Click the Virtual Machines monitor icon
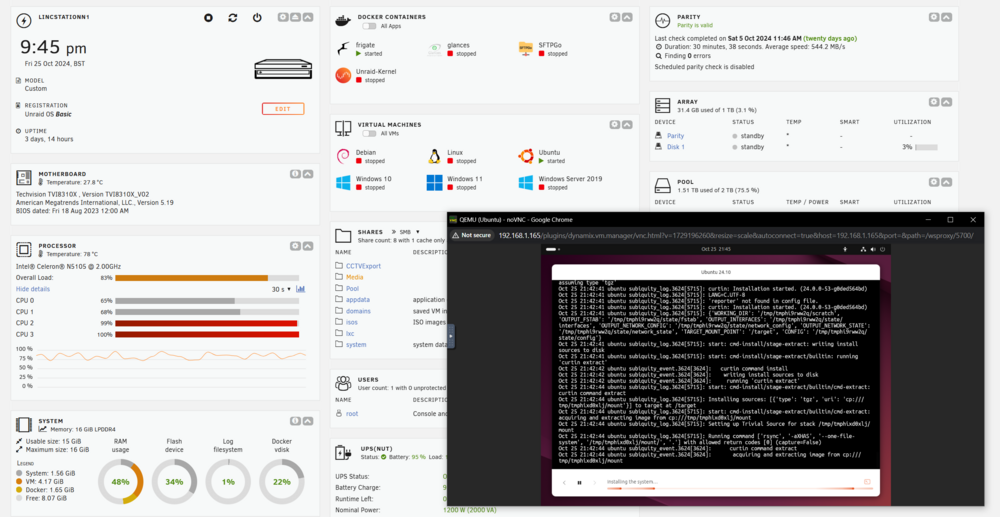1000x517 pixels. (x=343, y=128)
